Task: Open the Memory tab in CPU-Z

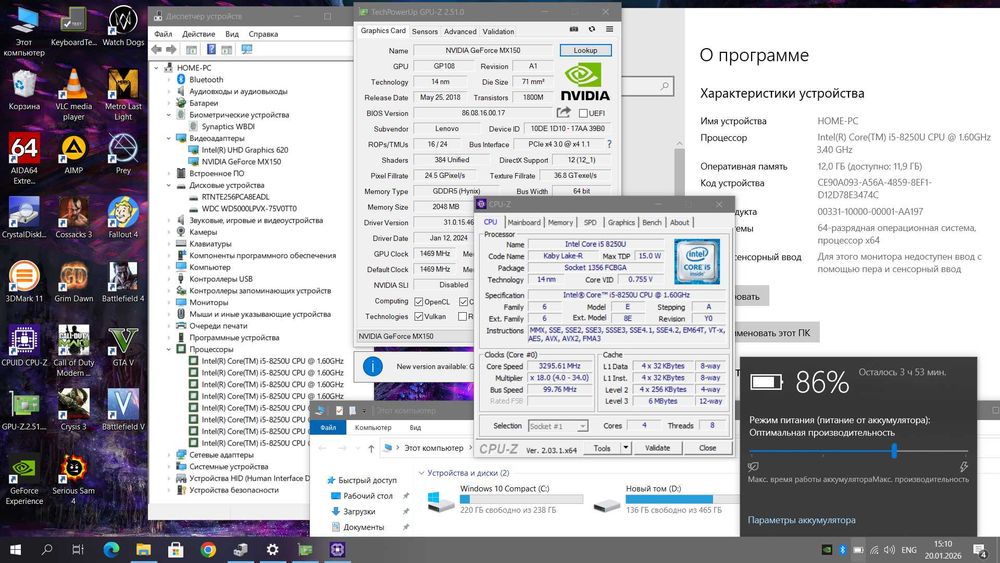Action: [560, 223]
